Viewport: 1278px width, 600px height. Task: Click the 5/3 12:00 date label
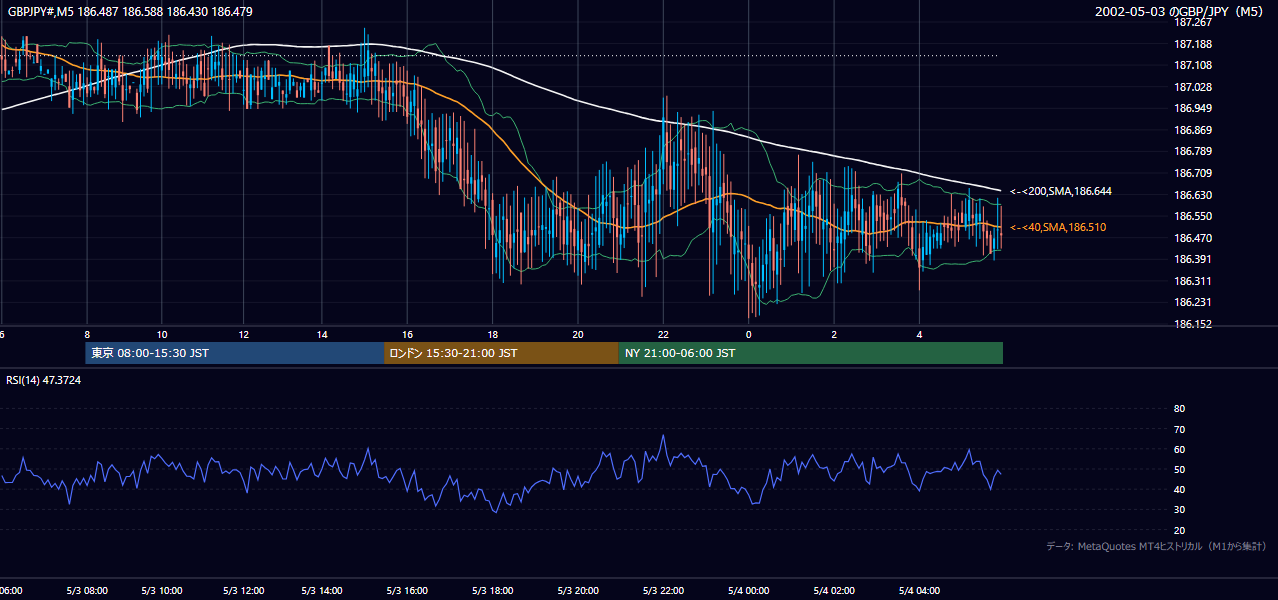tap(243, 590)
